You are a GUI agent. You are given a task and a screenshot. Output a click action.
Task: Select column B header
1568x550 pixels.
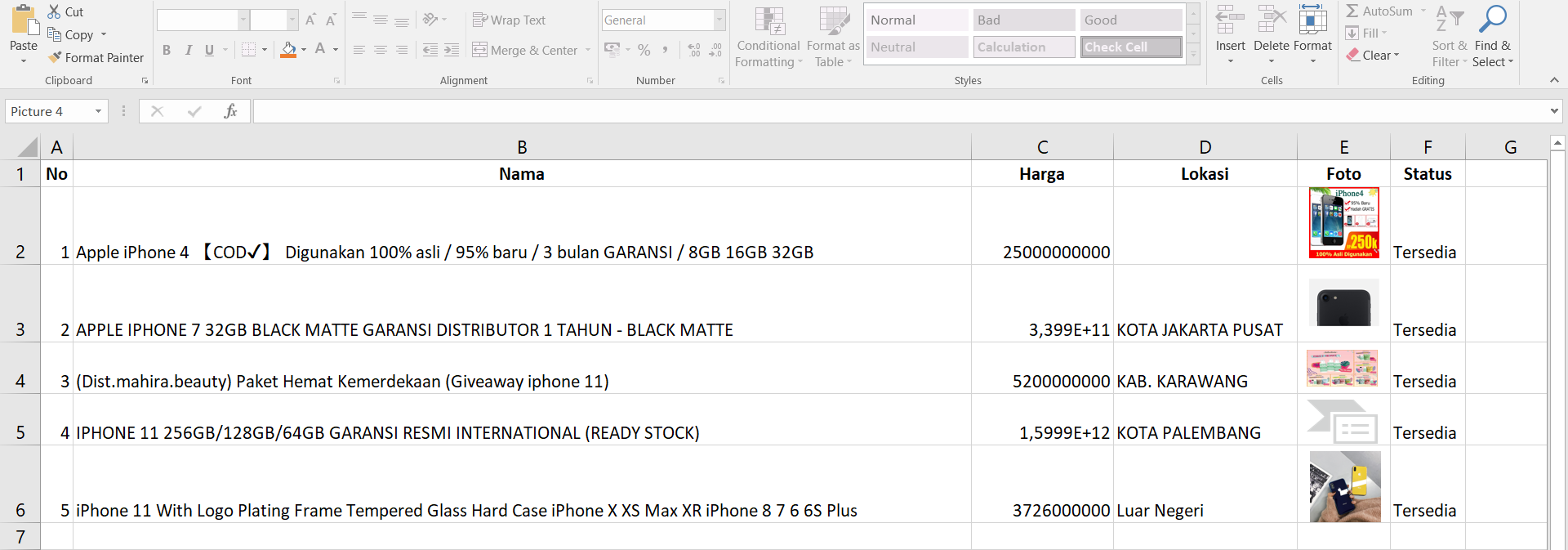click(x=522, y=147)
